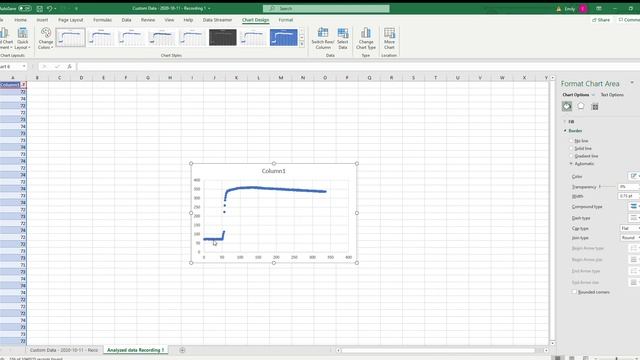Switch to Text Options in format pane
This screenshot has width=640, height=360.
[612, 95]
